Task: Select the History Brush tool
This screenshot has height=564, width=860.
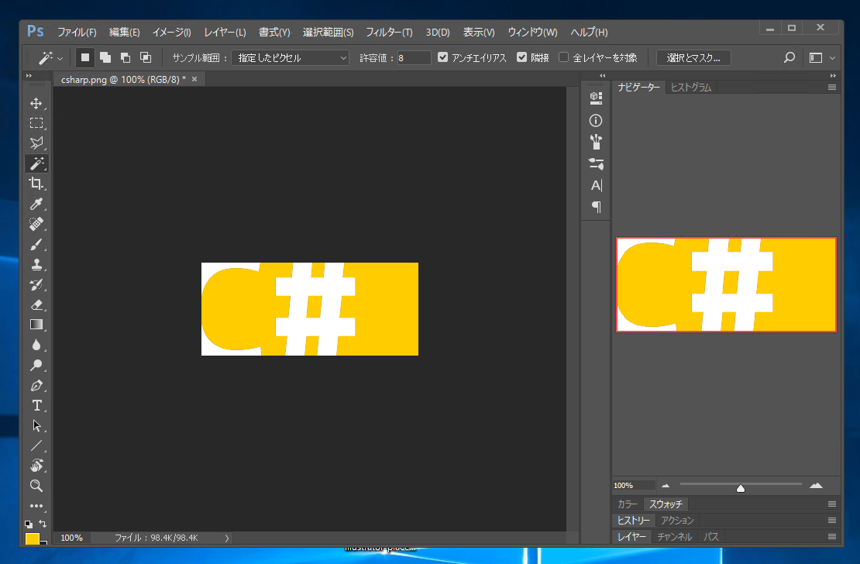Action: click(x=36, y=285)
